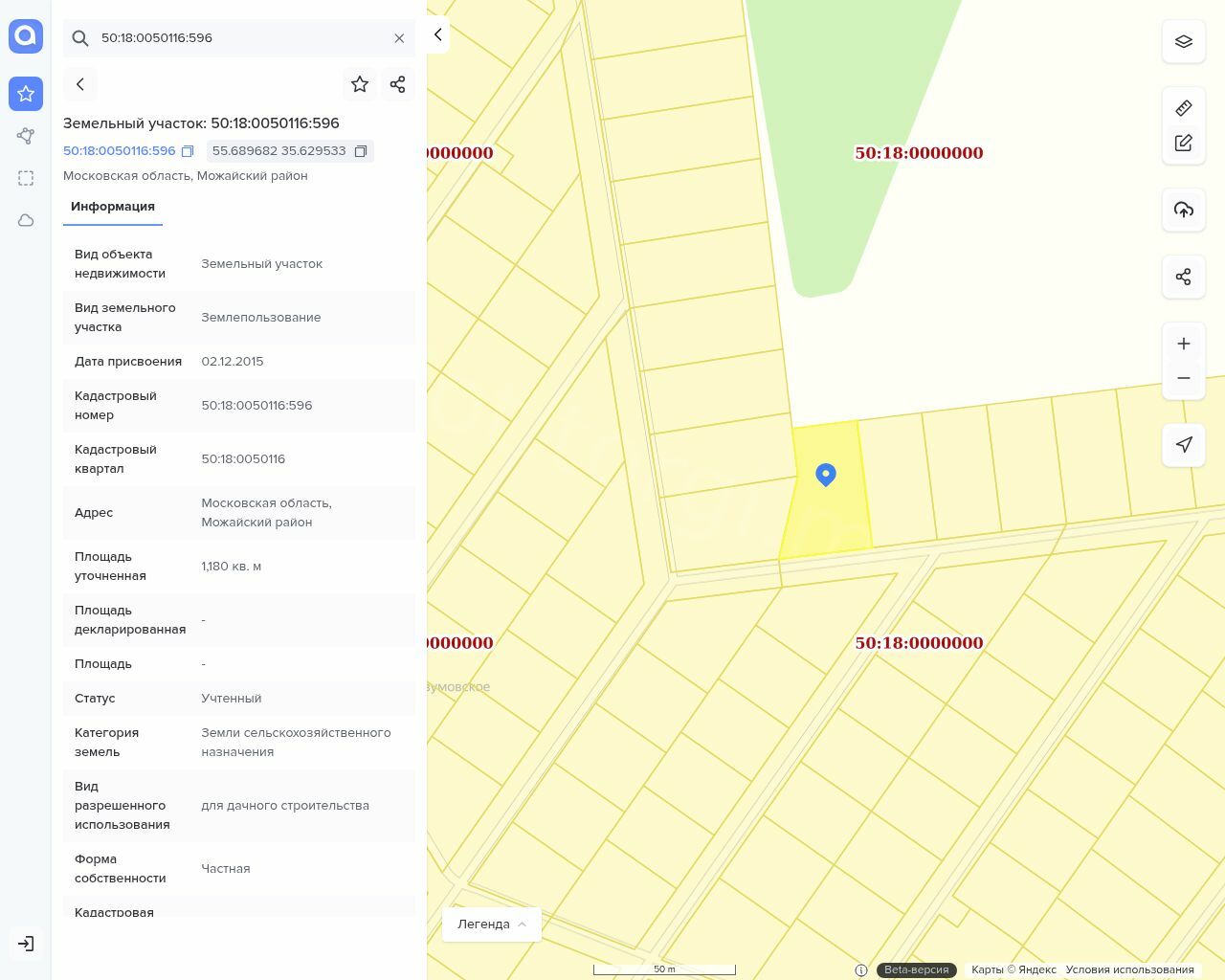Copy coordinates 55.689682 35.629533
Screen dimensions: 1225x980
361,151
